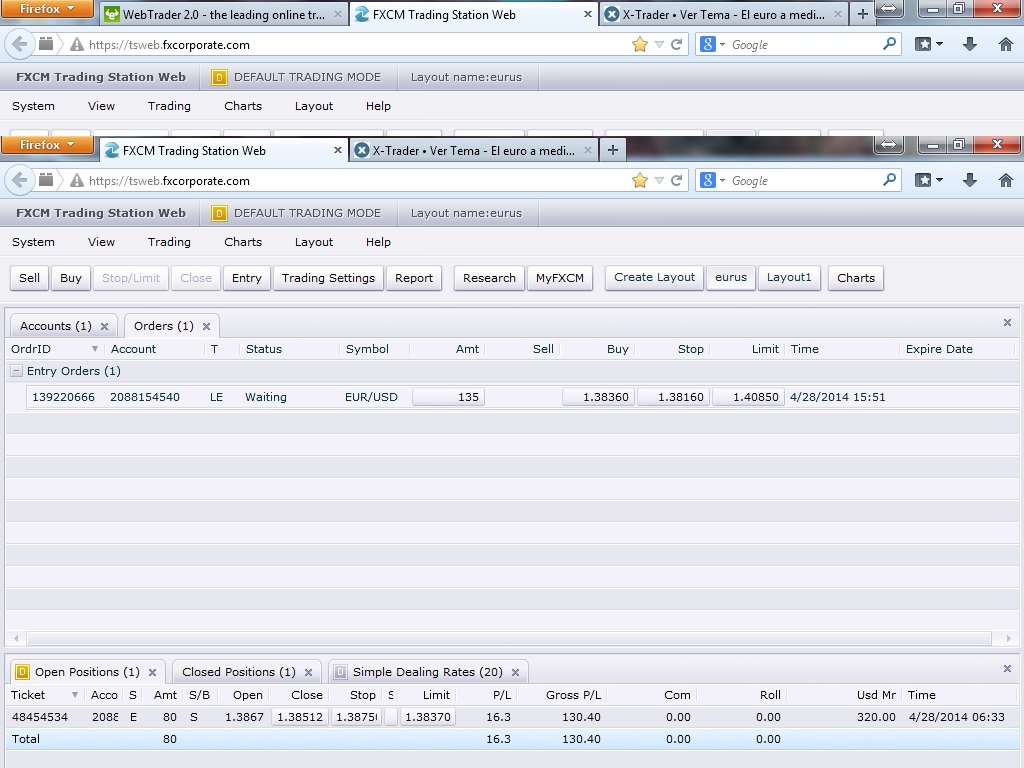This screenshot has width=1024, height=768.
Task: Click the Open Positions tab icon
Action: (x=22, y=672)
